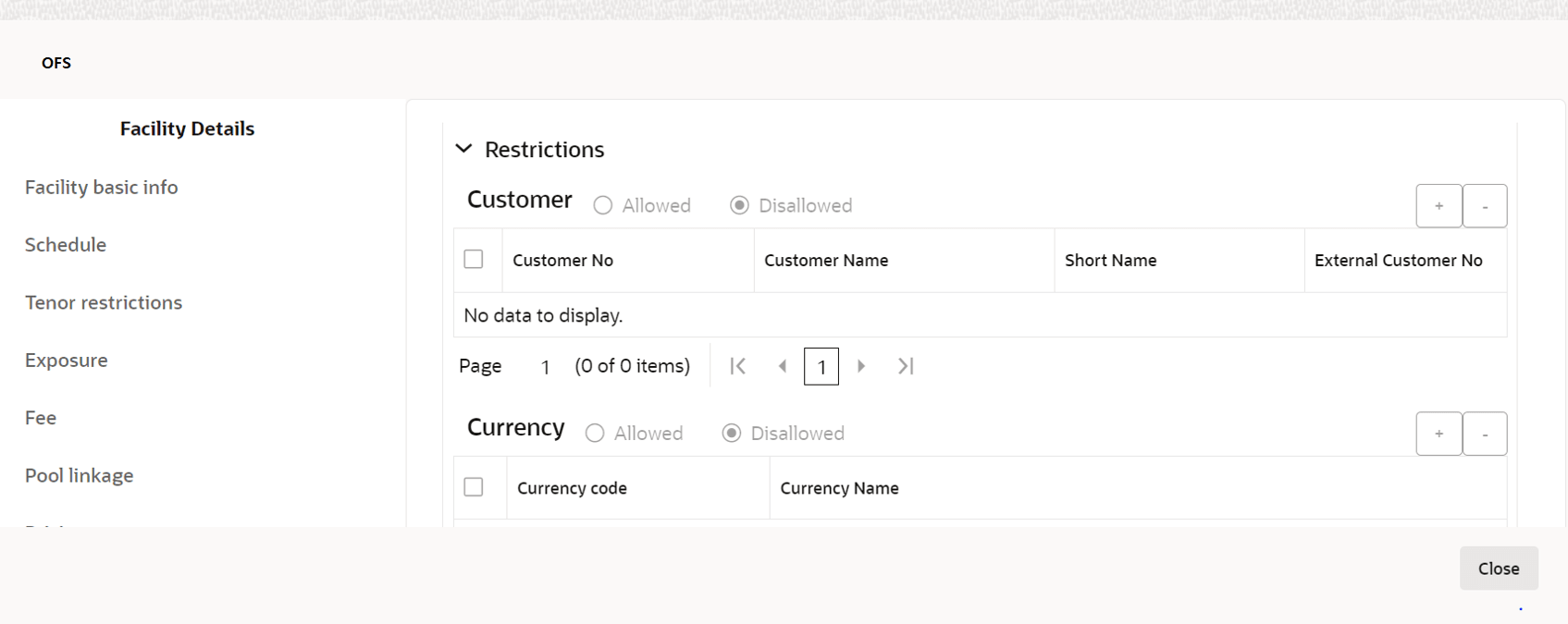Open Facility basic info section
This screenshot has width=1568, height=624.
coord(102,187)
